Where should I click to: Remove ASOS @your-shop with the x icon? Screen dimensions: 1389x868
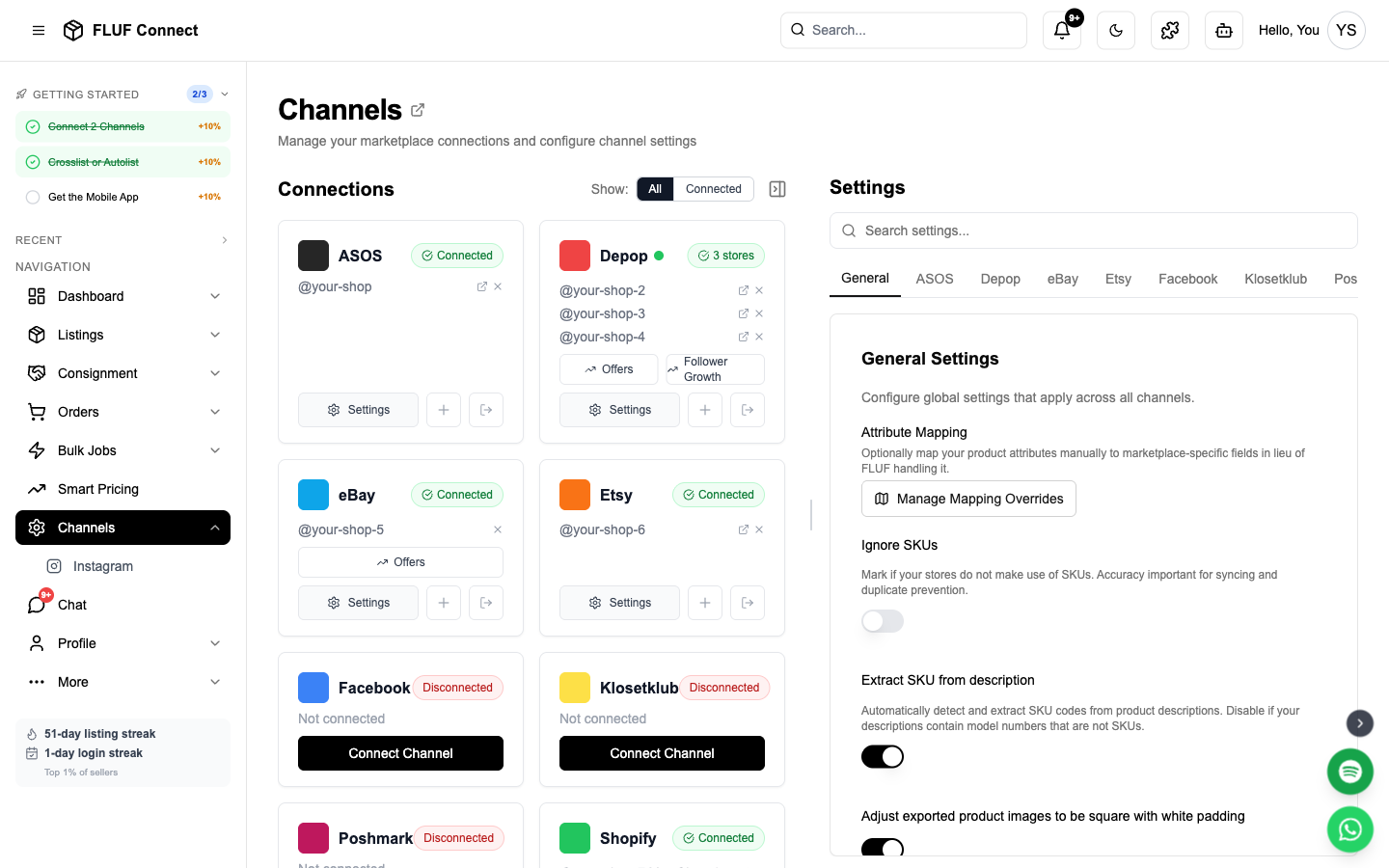click(498, 286)
